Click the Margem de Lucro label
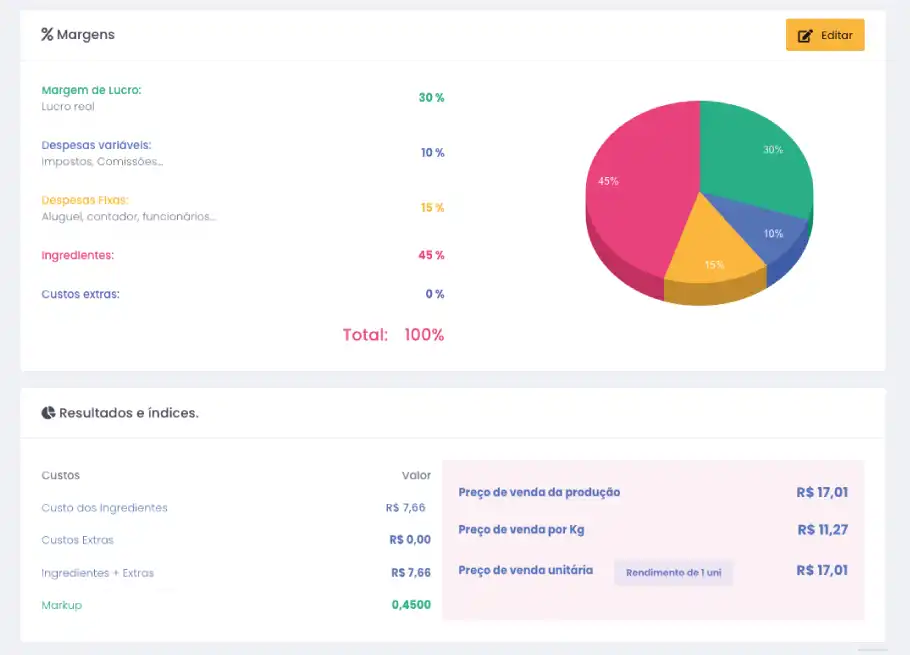 pyautogui.click(x=91, y=90)
